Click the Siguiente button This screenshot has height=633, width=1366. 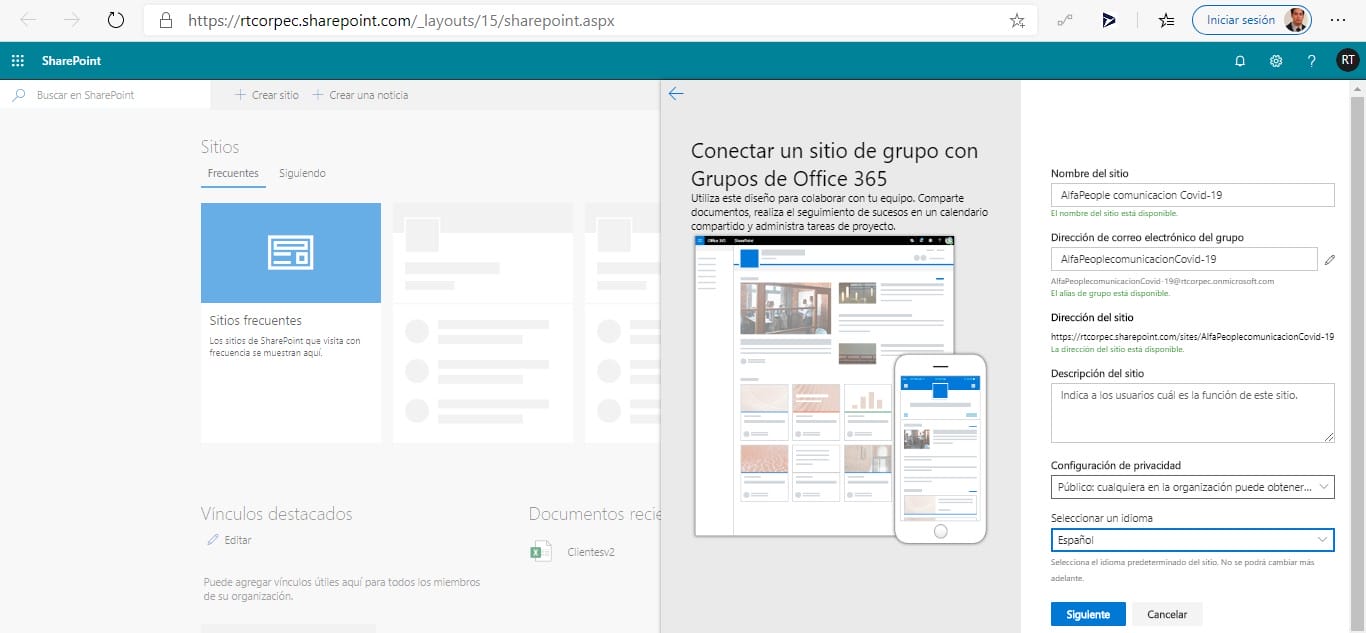coord(1087,614)
